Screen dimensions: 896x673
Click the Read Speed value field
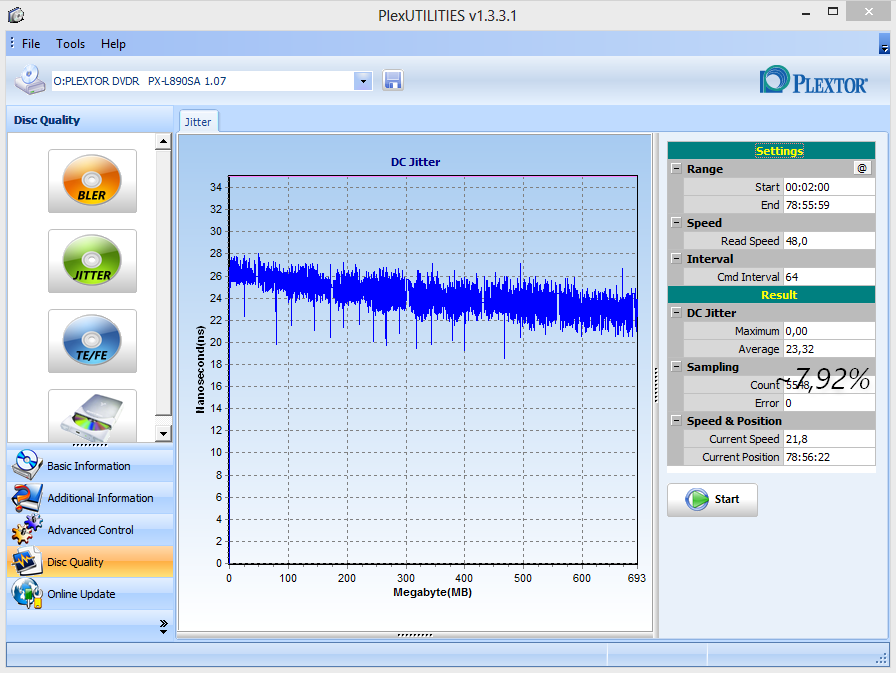point(829,241)
